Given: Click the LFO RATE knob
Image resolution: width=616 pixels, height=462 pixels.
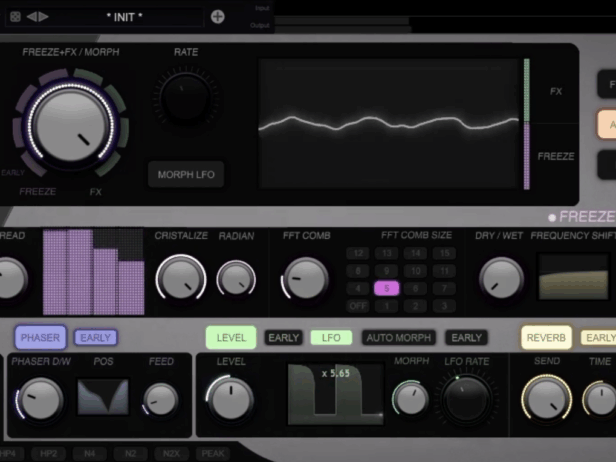Looking at the screenshot, I should tap(466, 400).
